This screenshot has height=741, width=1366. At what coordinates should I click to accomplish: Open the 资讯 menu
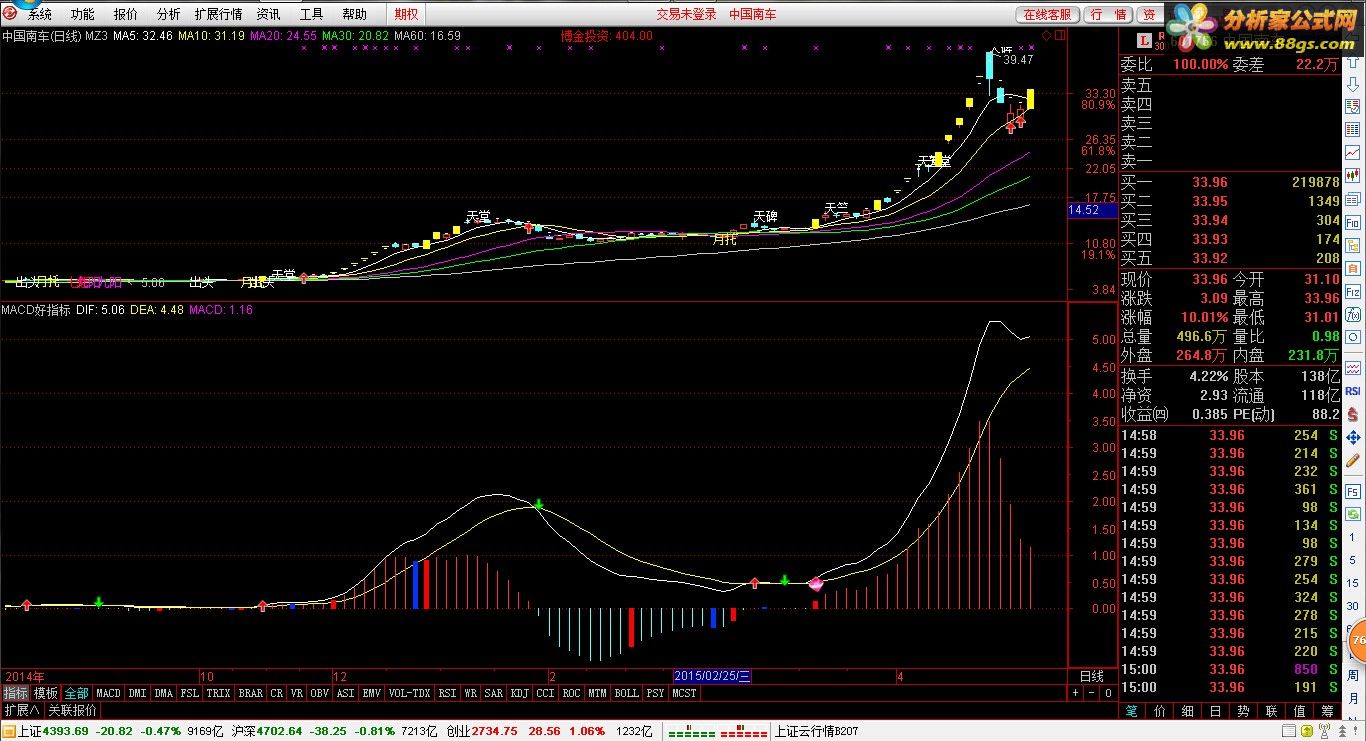(x=268, y=14)
